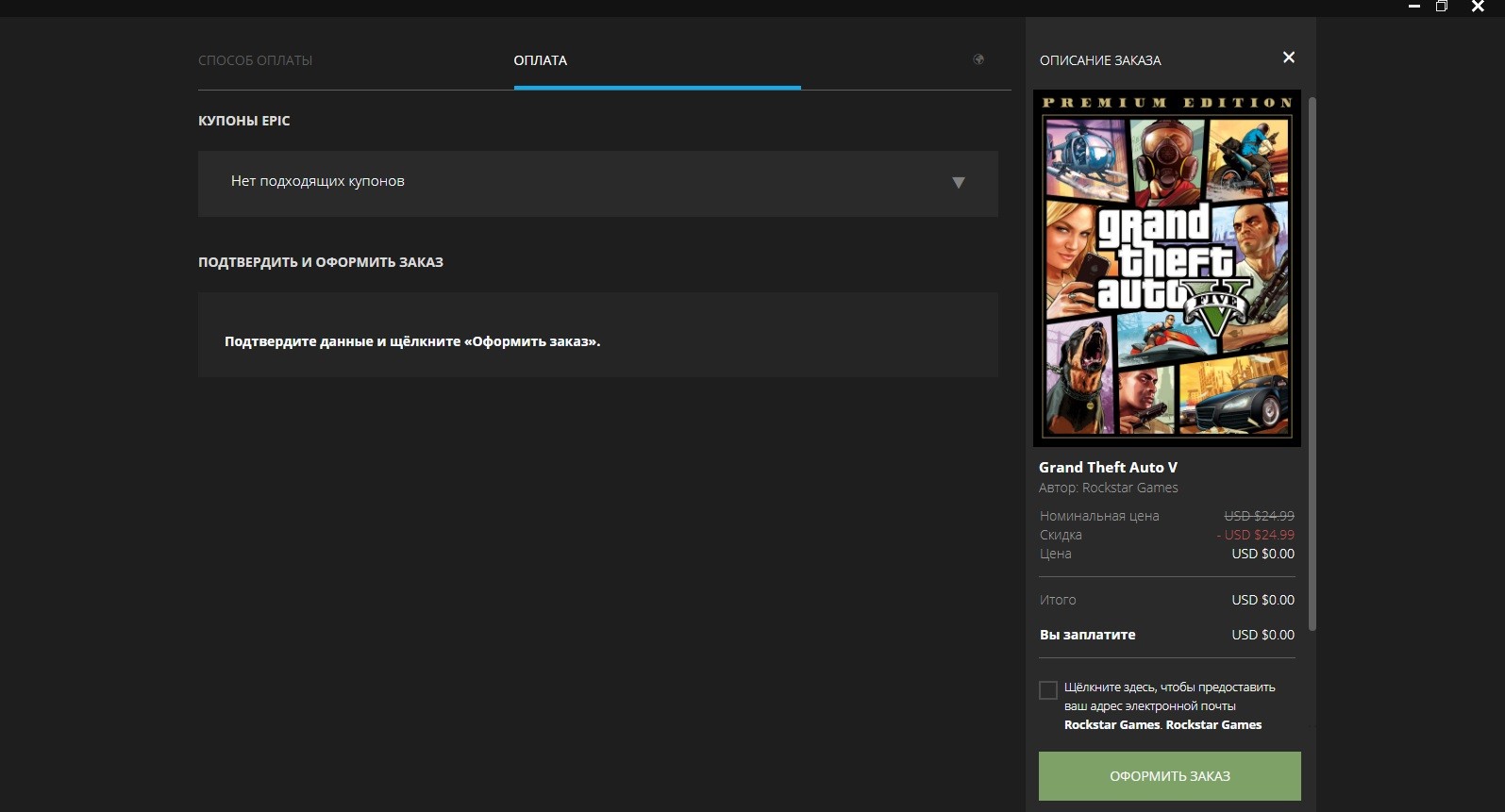This screenshot has height=812, width=1505.
Task: Open the Нет подходящих купонов dropdown
Action: tap(597, 183)
